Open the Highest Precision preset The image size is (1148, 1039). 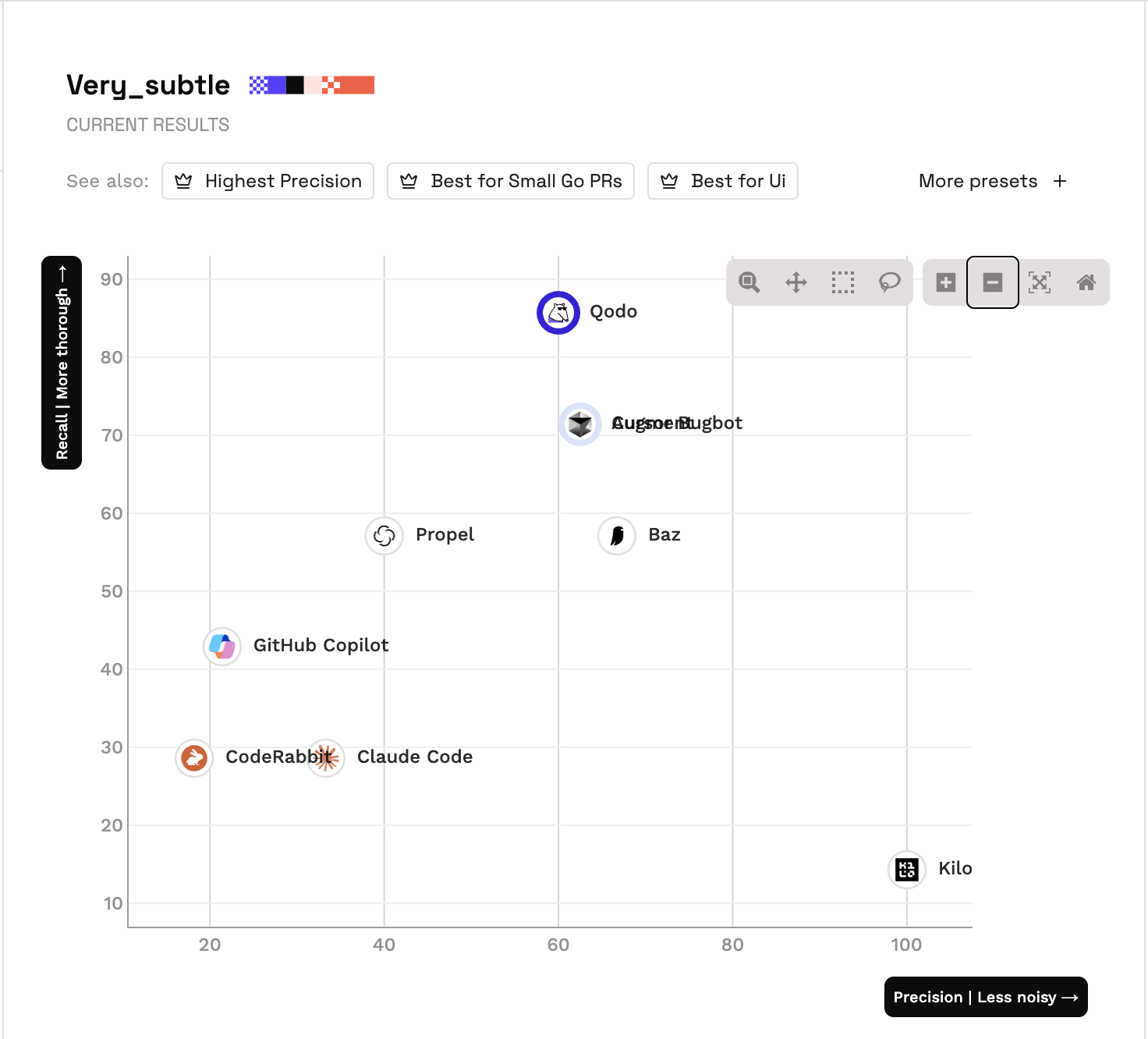pos(268,181)
